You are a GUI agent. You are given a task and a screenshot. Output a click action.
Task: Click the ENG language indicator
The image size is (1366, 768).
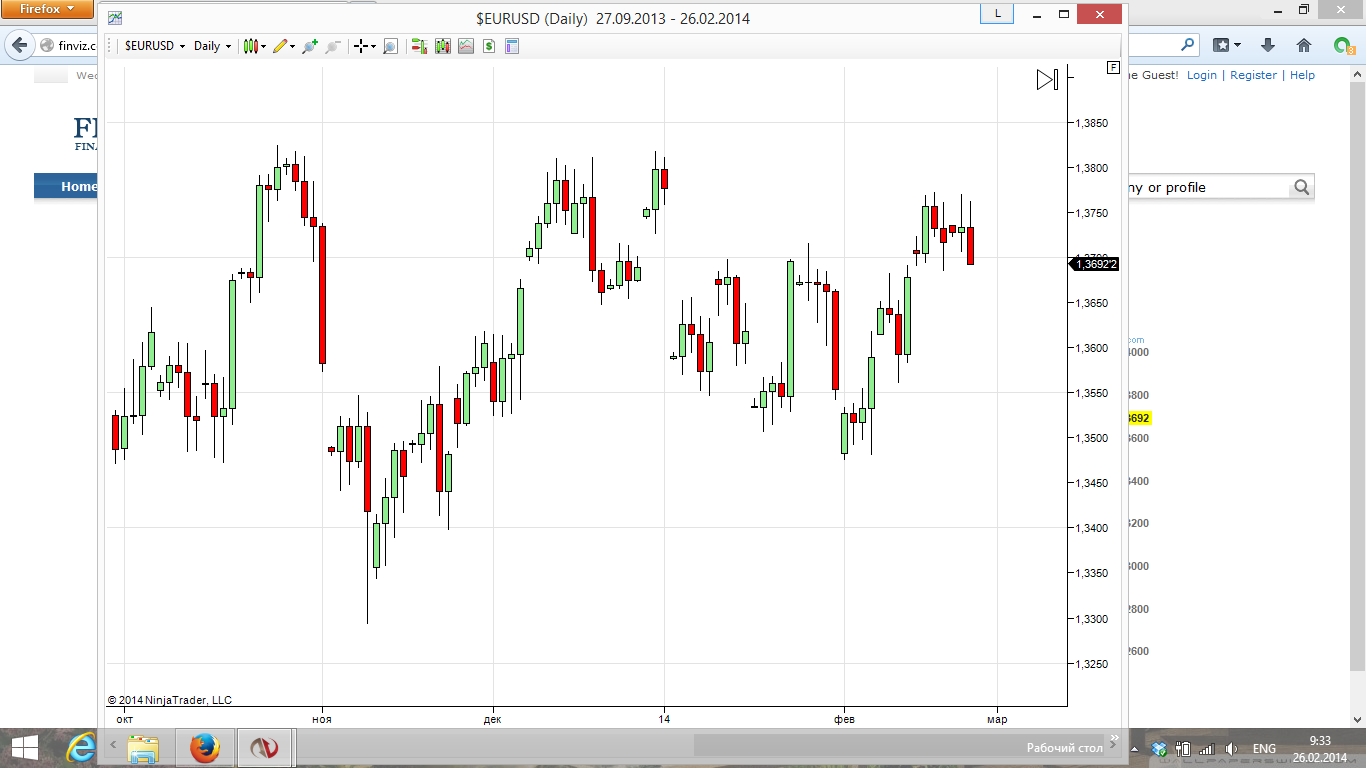point(1264,748)
